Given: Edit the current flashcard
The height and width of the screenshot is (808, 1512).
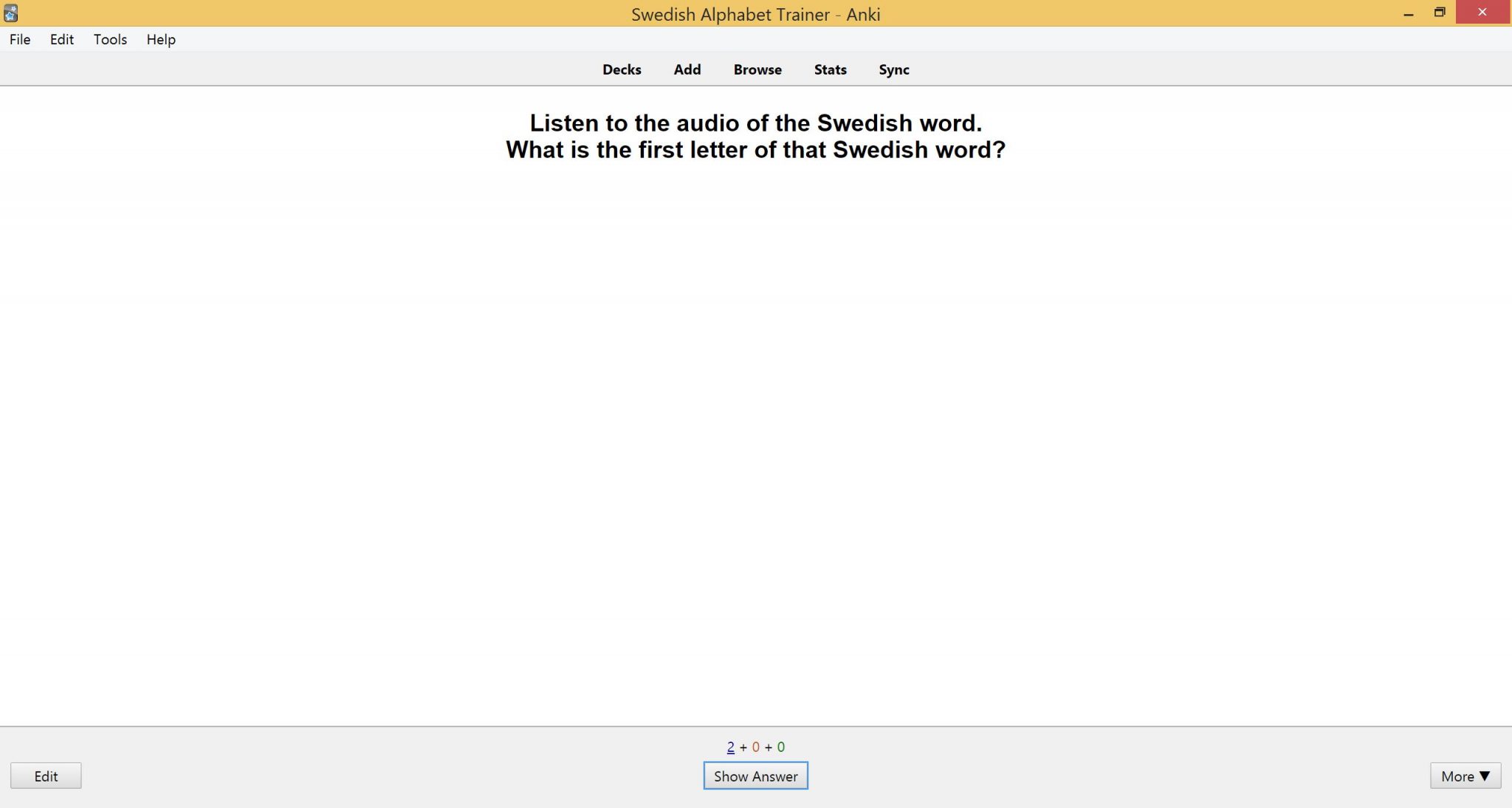Looking at the screenshot, I should pyautogui.click(x=46, y=776).
